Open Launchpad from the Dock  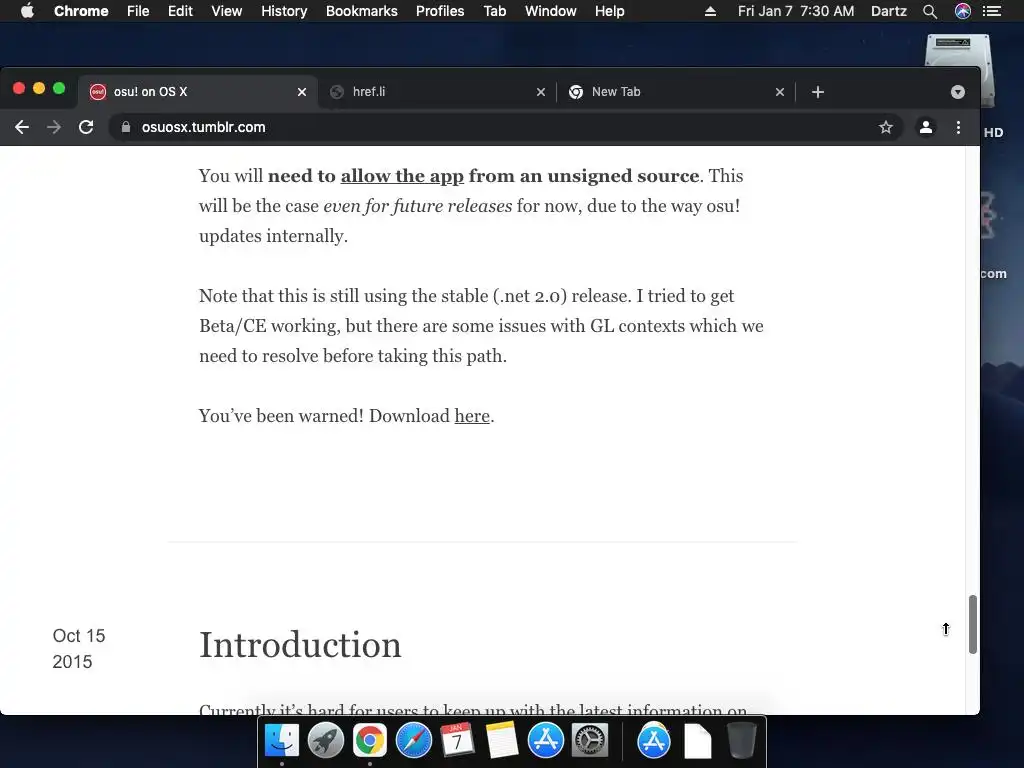[x=326, y=741]
